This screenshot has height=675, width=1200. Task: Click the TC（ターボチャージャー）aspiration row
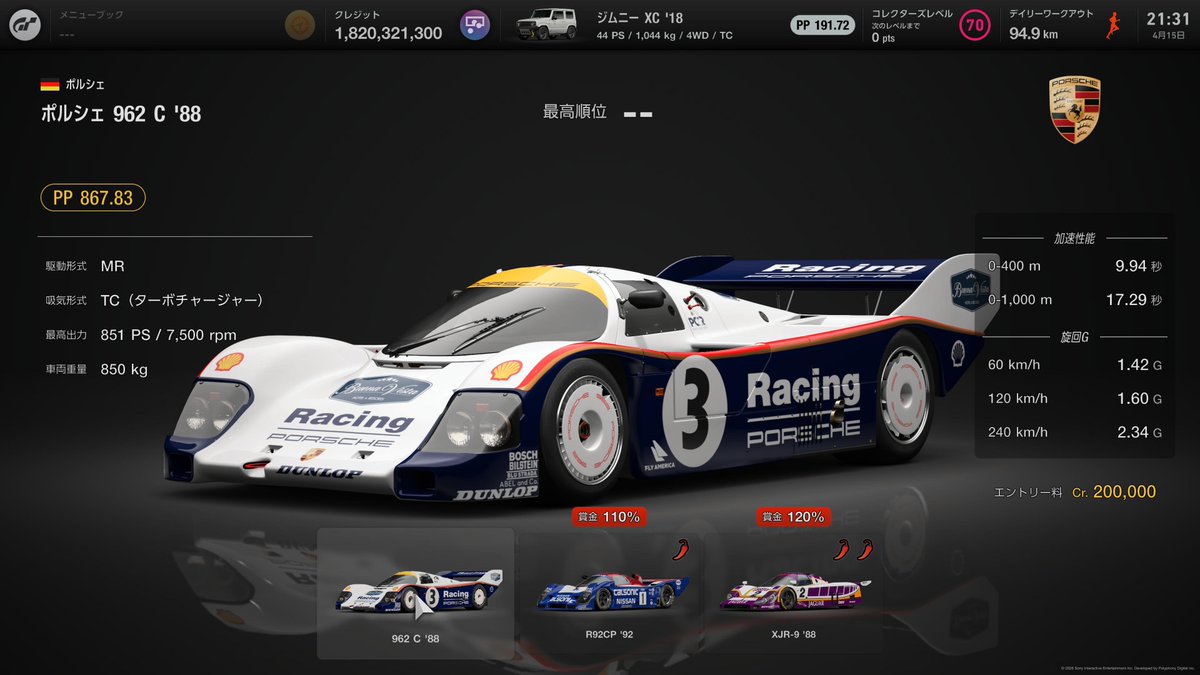click(154, 300)
